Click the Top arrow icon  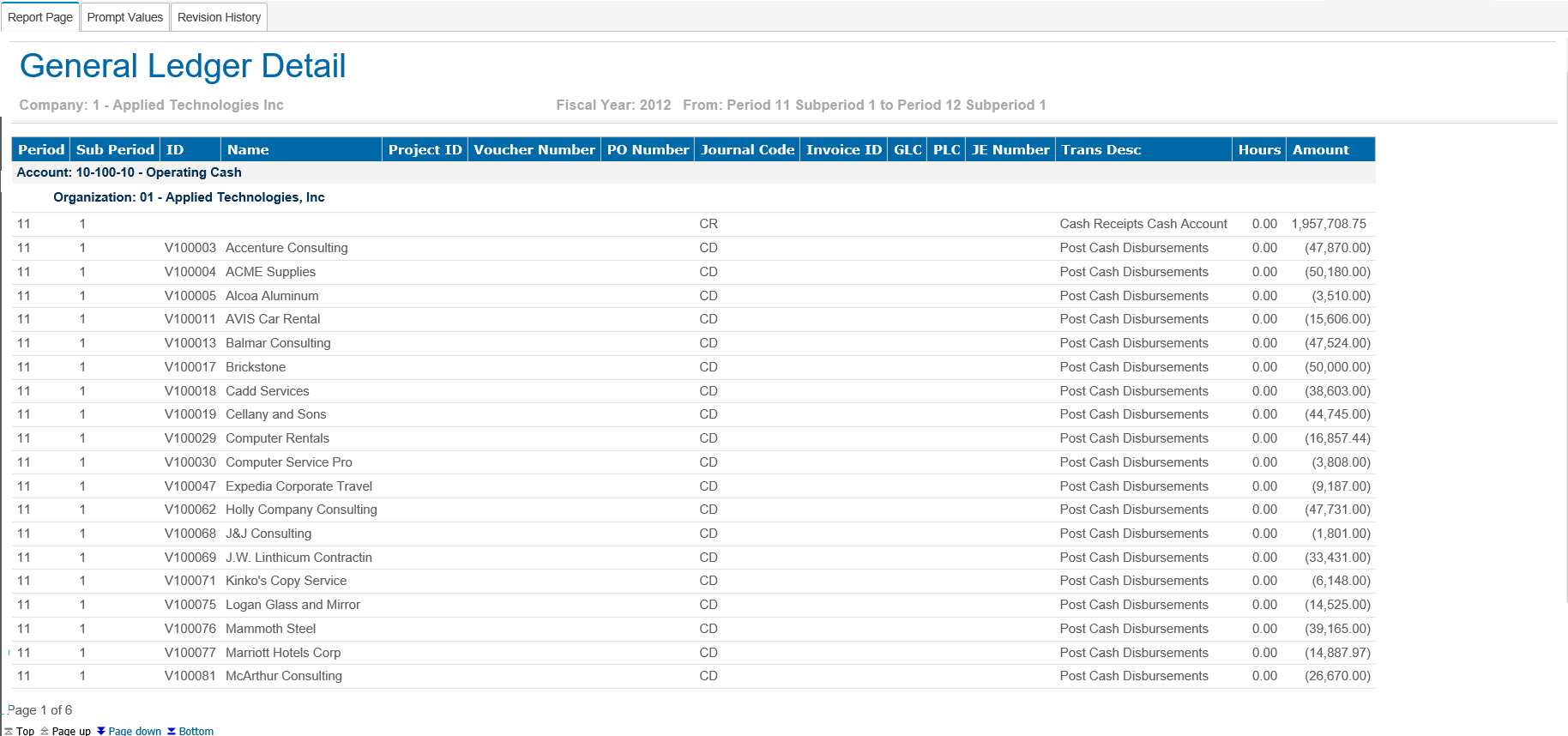click(9, 731)
